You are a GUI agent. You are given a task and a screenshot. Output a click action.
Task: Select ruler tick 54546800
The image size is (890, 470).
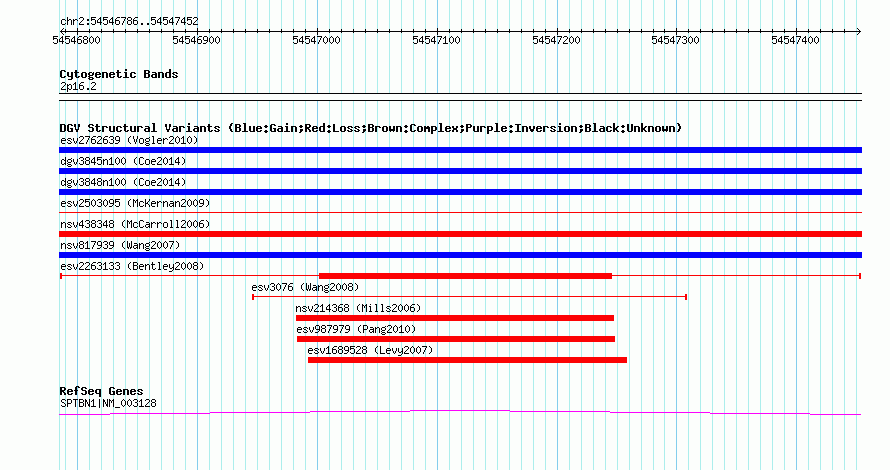coord(76,40)
